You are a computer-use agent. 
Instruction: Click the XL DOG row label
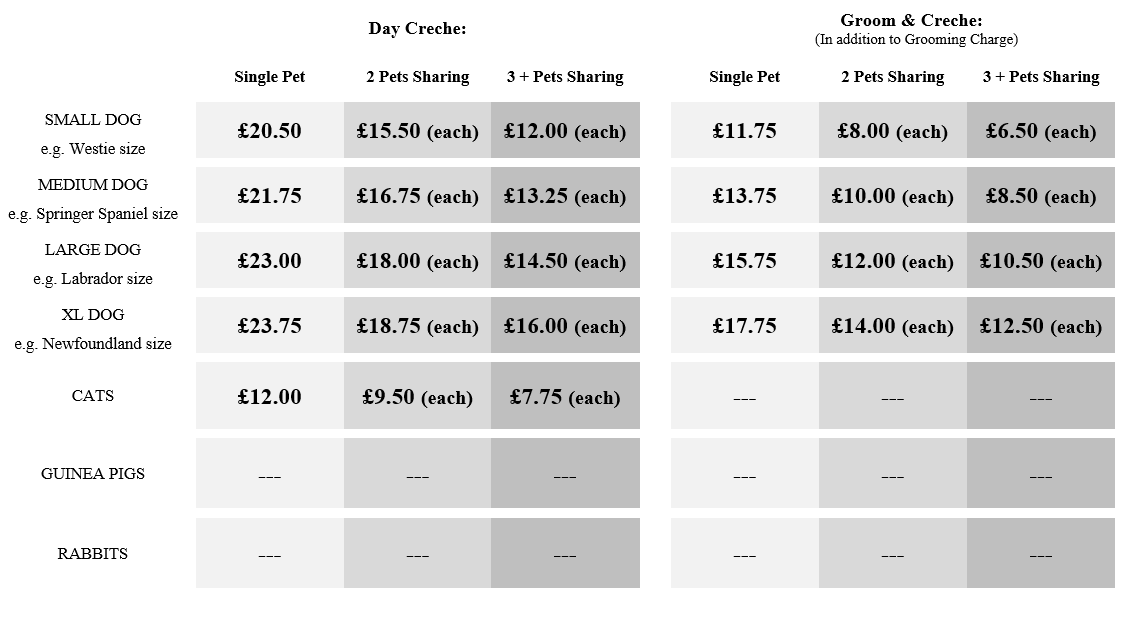(93, 314)
